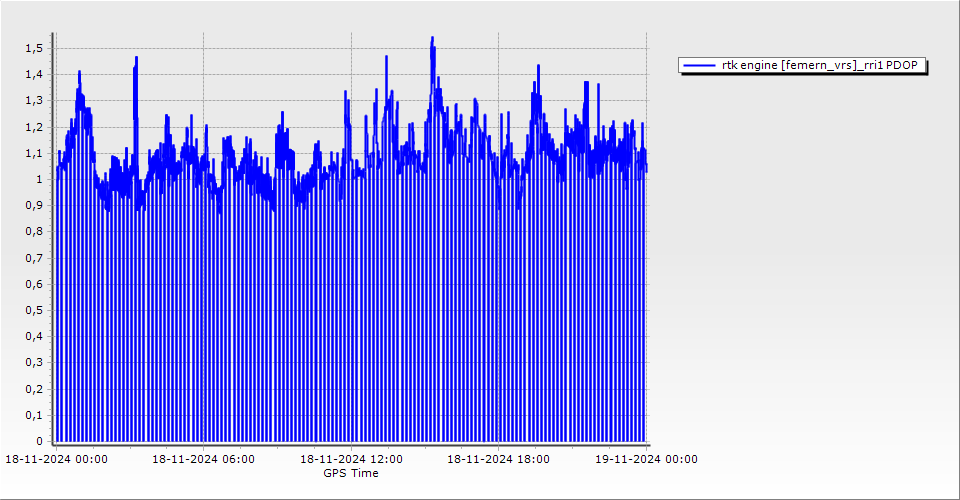Click the 1,2 value on Y axis
This screenshot has width=960, height=500.
[34, 127]
